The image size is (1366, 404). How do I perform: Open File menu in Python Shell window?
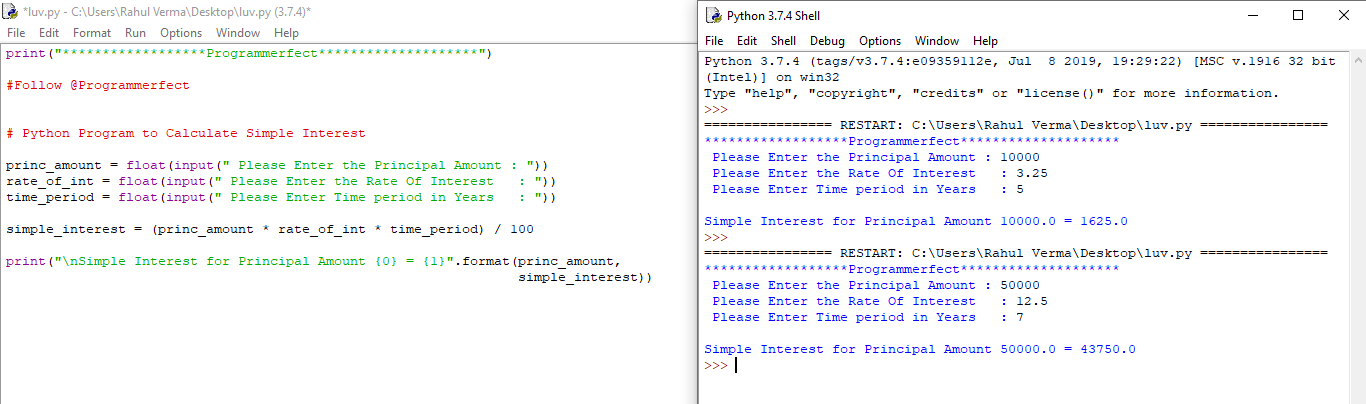714,41
